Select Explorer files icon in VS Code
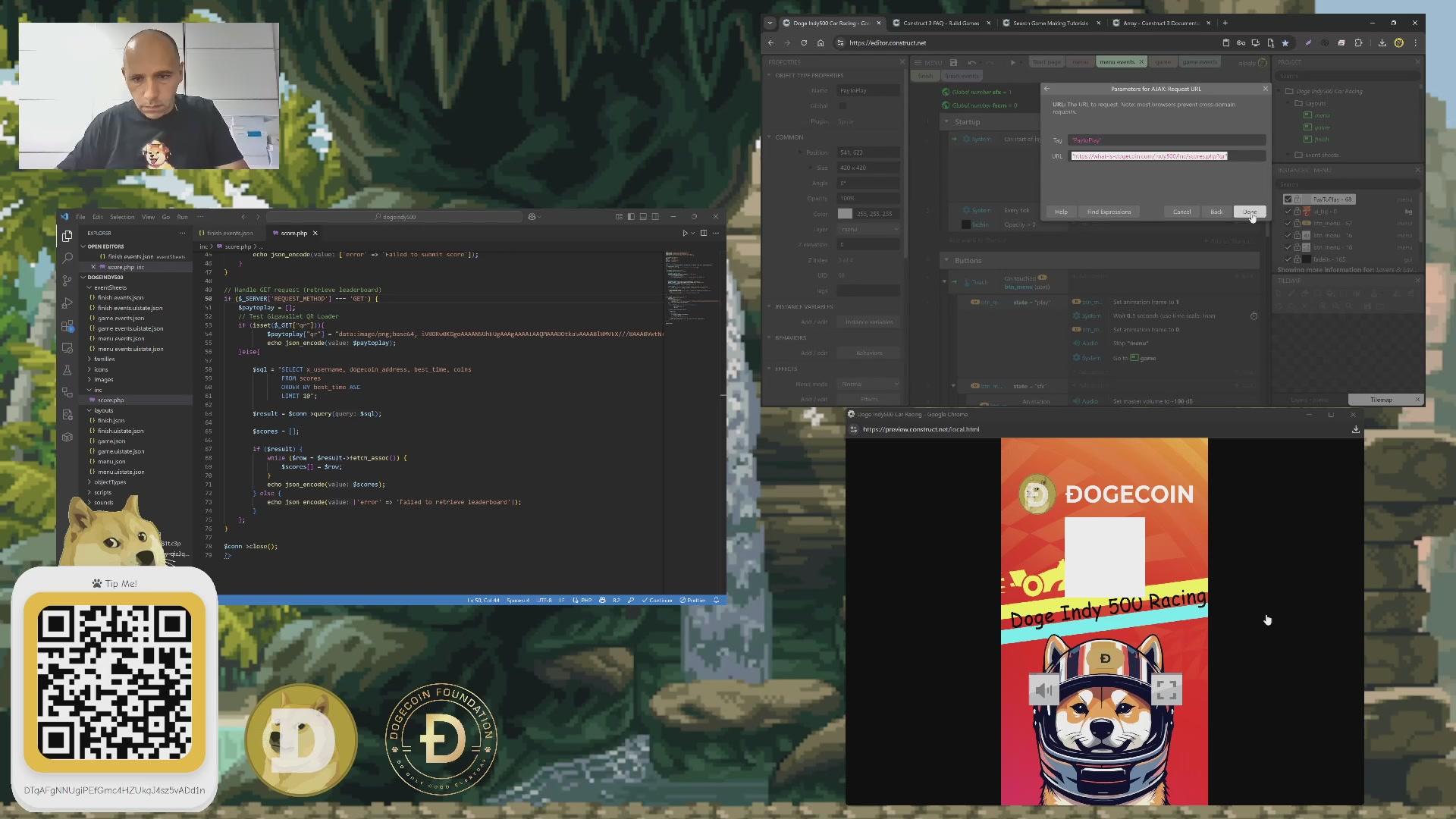Image resolution: width=1456 pixels, height=819 pixels. [67, 236]
